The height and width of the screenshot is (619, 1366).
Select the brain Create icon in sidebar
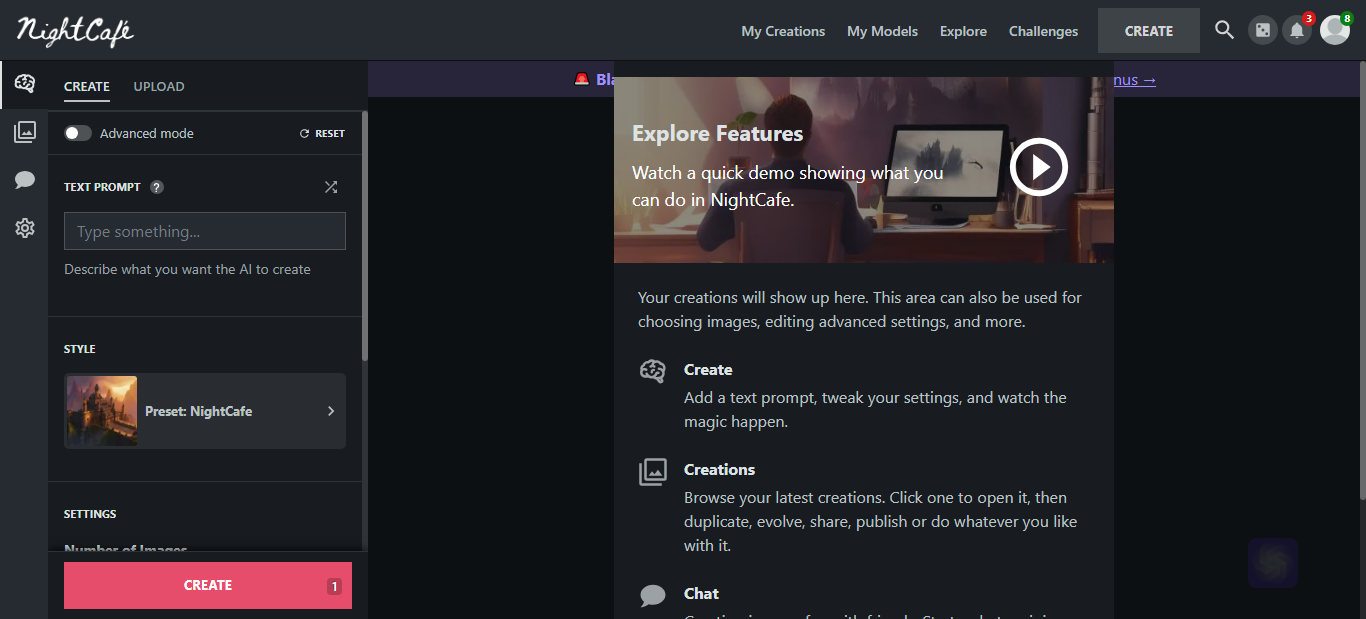[x=25, y=84]
